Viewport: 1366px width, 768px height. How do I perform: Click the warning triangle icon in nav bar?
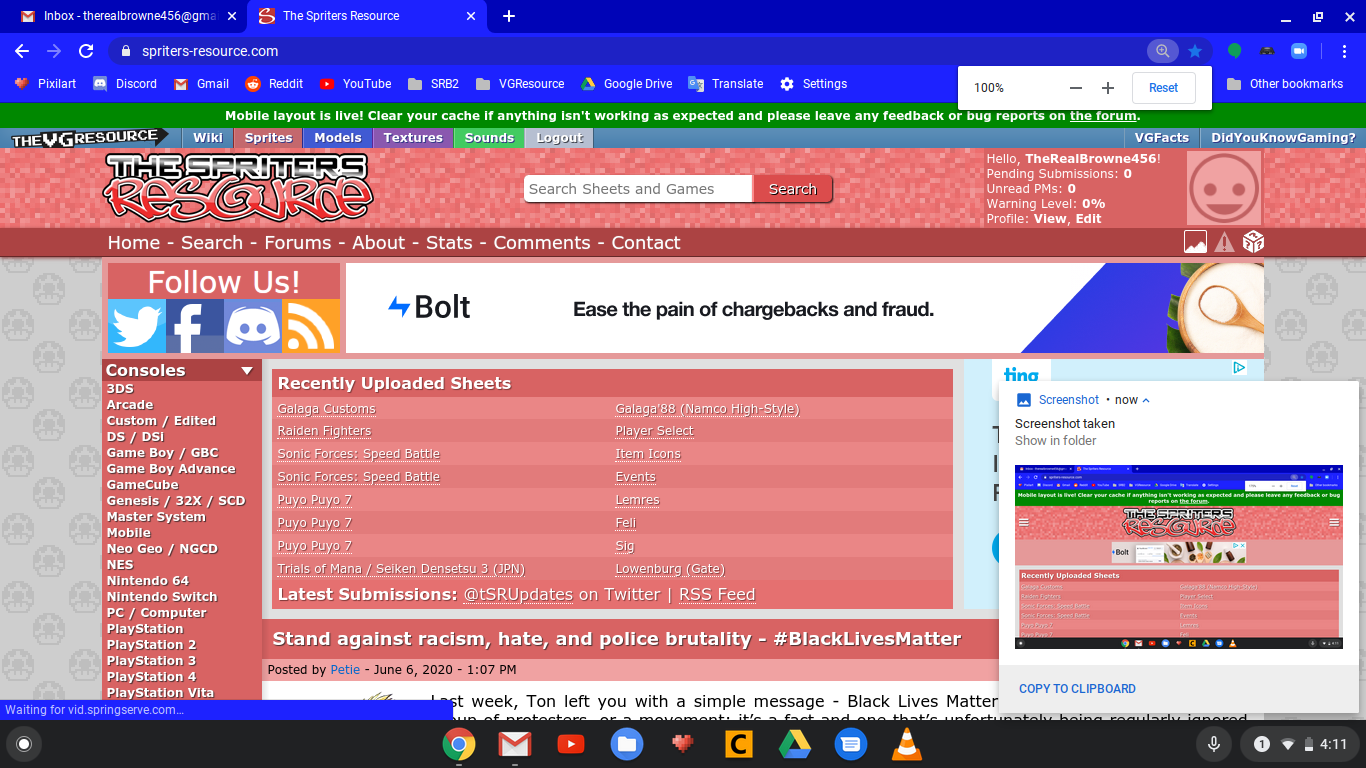1224,242
